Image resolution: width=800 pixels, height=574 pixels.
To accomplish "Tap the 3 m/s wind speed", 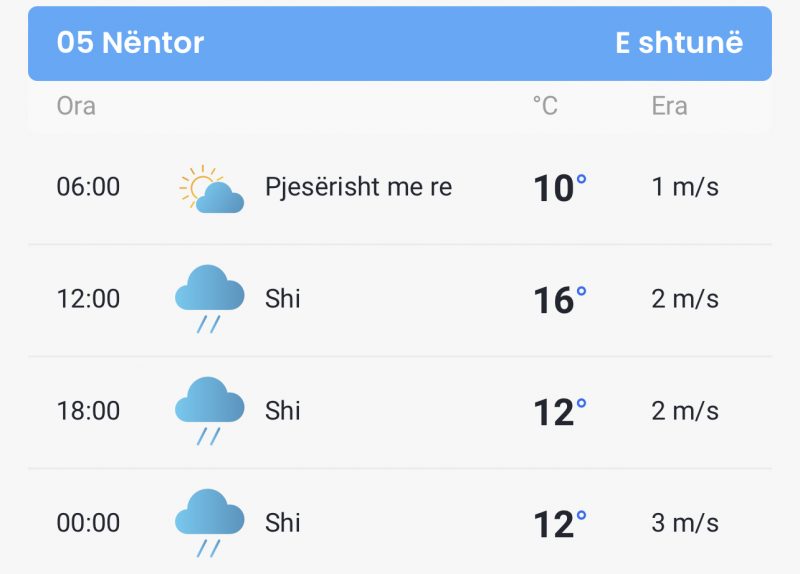I will 685,523.
